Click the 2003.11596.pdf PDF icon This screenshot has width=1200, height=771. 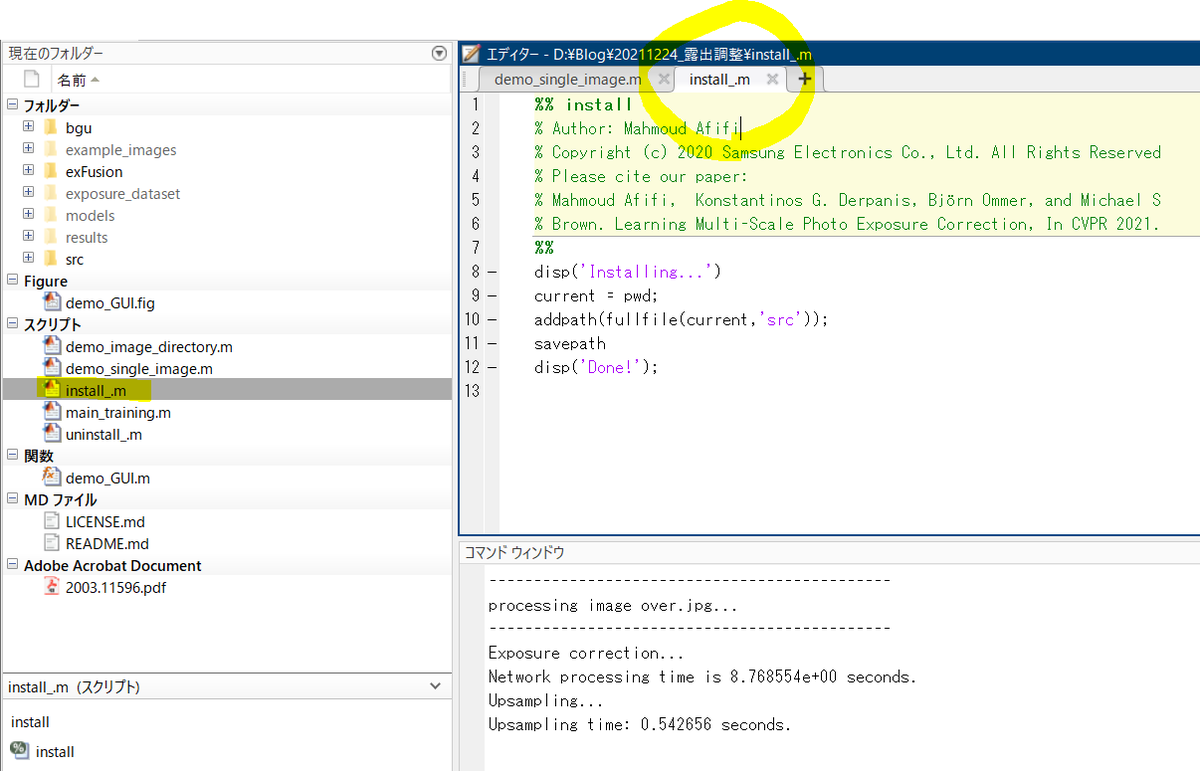click(x=52, y=587)
